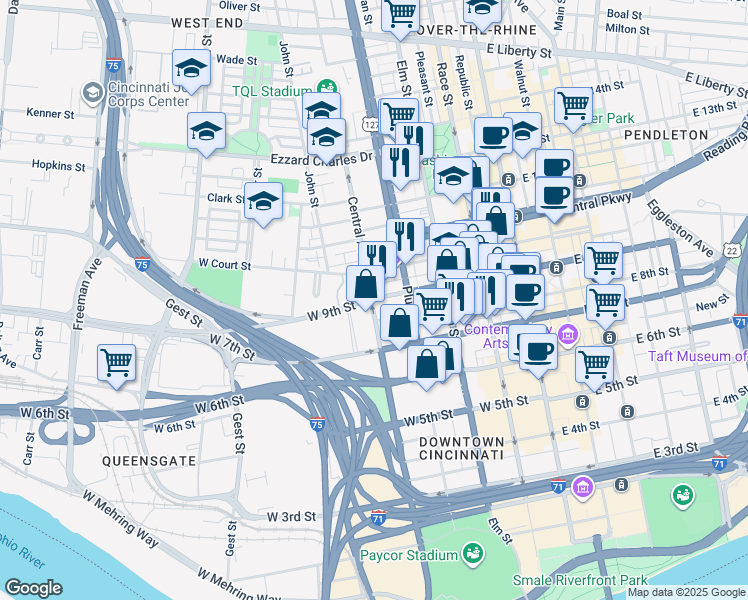
Task: Select the W Court St label
Action: click(225, 264)
